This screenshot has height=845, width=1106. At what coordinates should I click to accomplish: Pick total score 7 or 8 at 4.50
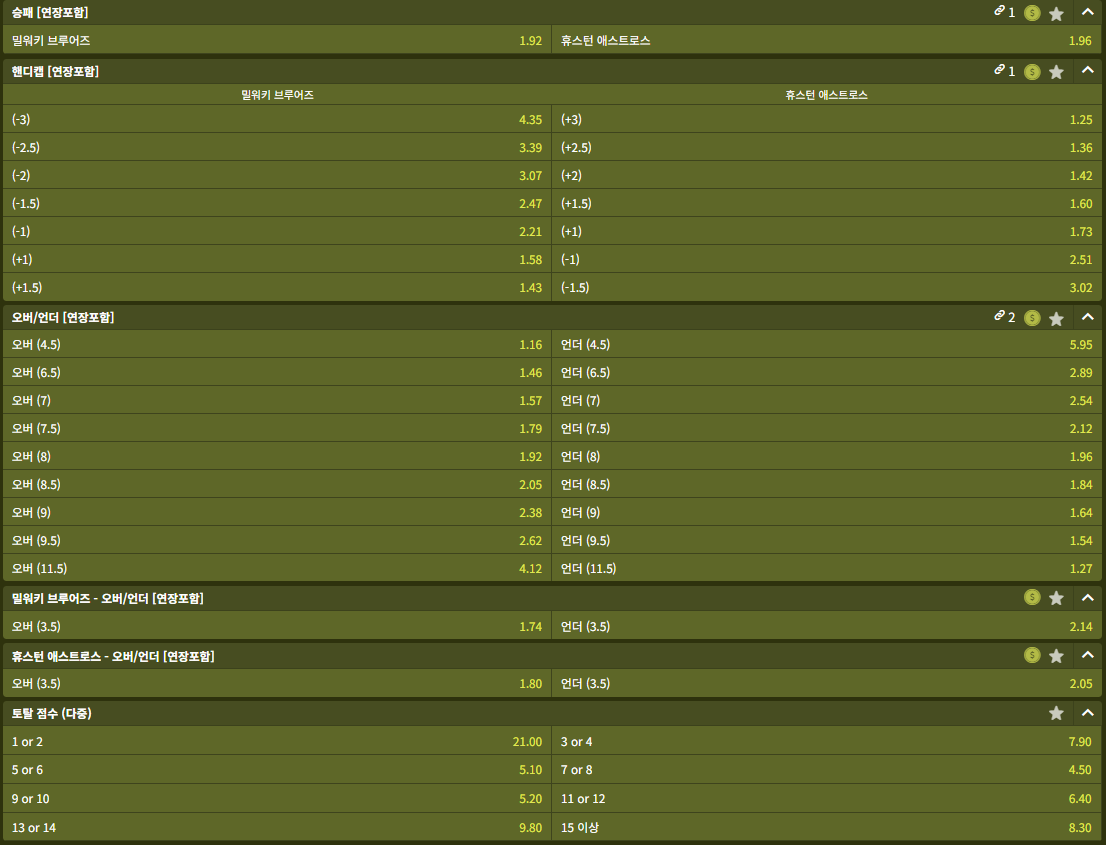[x=827, y=770]
